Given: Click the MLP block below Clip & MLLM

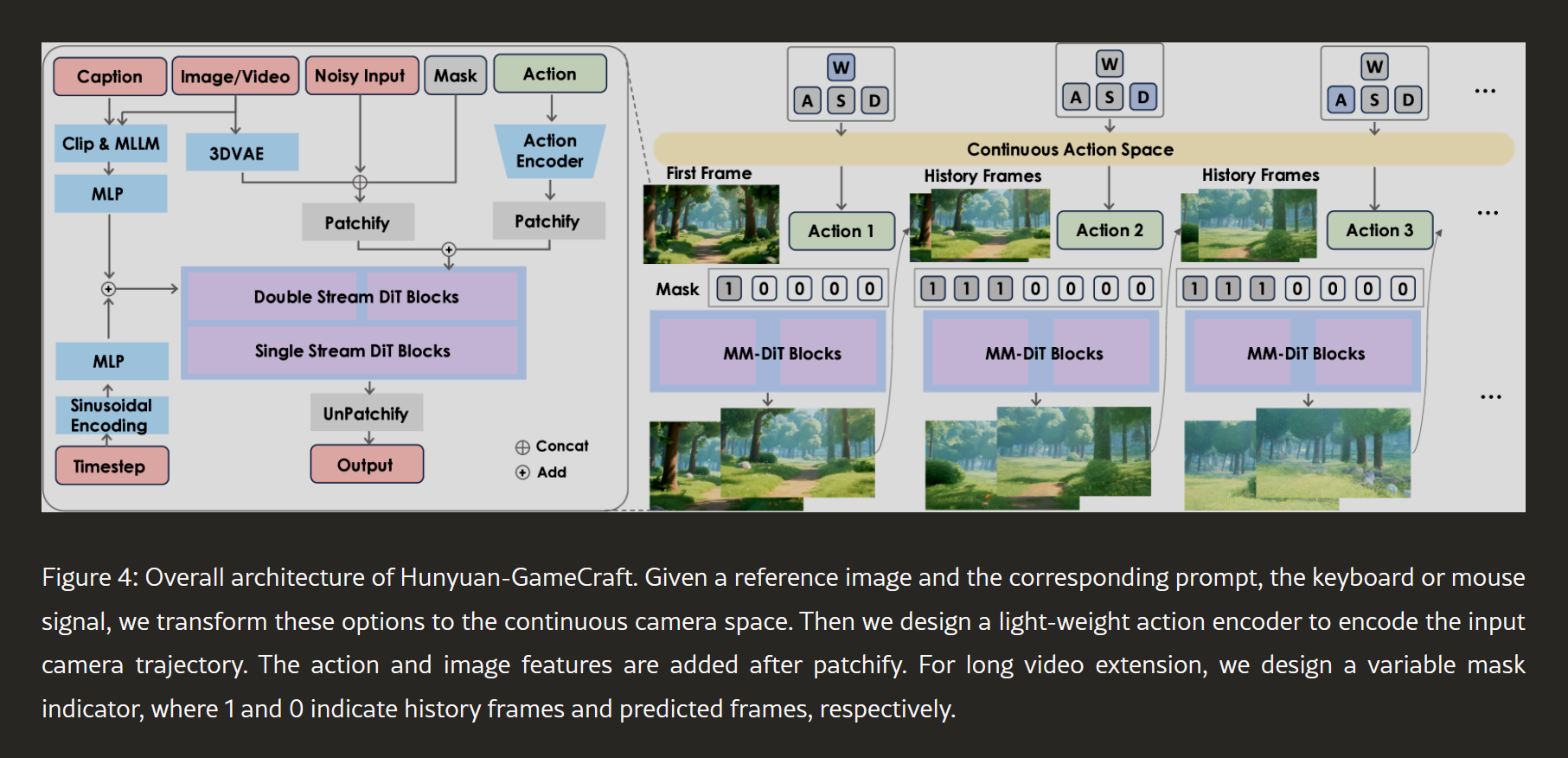Looking at the screenshot, I should click(111, 194).
